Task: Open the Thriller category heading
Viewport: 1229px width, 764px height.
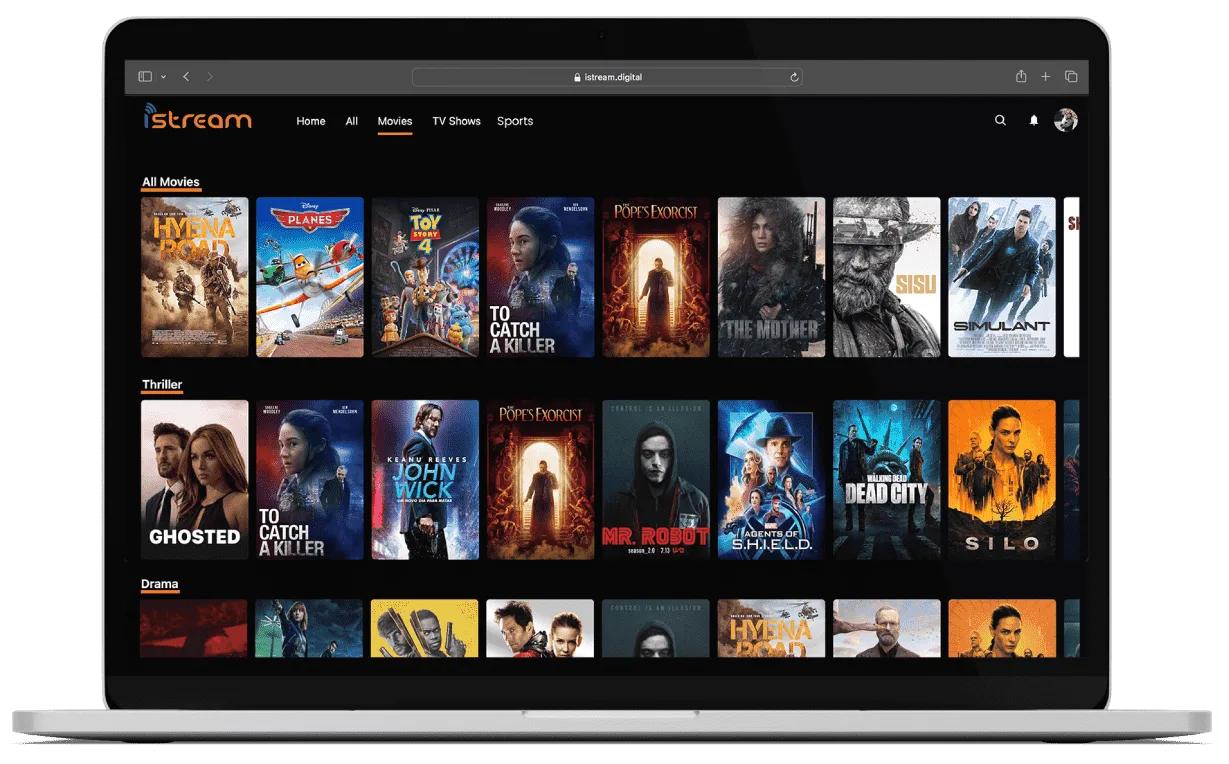Action: (x=162, y=384)
